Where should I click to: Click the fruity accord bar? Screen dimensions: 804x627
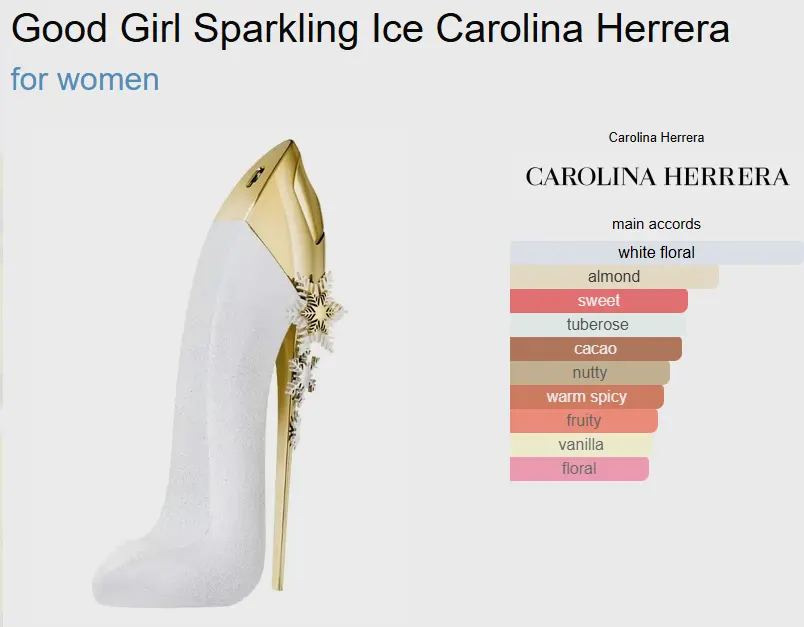click(x=584, y=421)
